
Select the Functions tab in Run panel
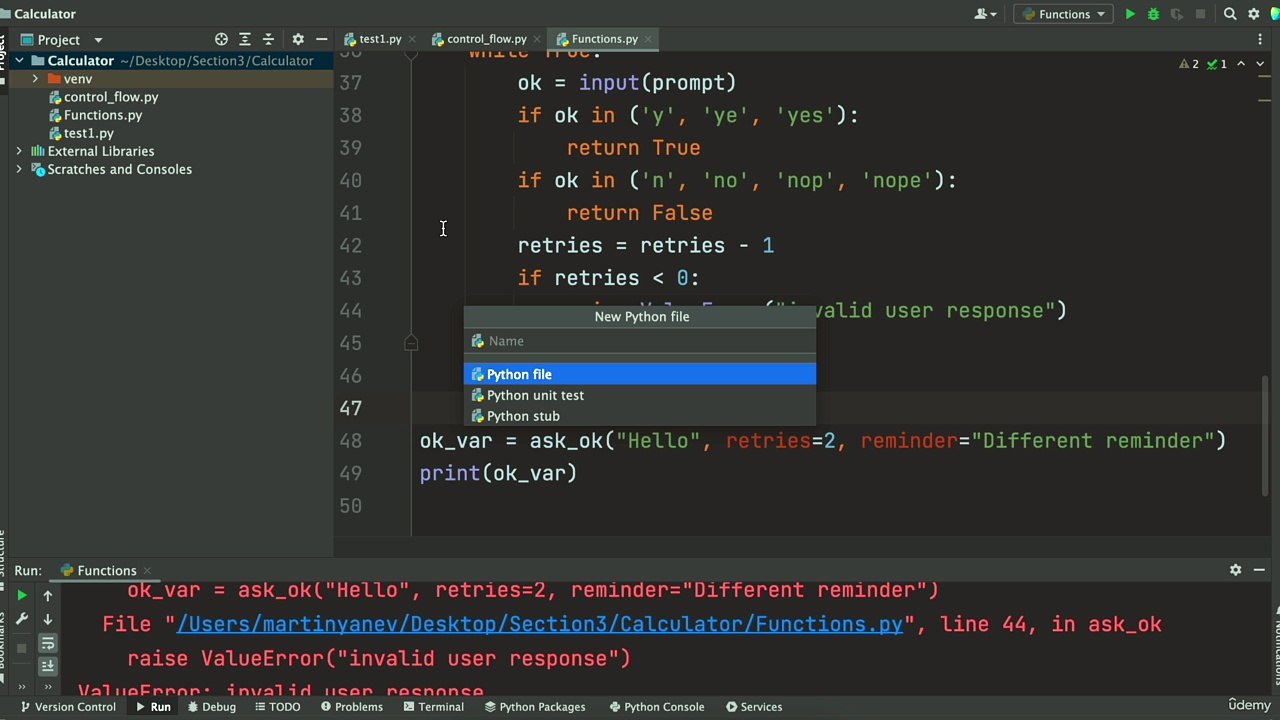106,570
